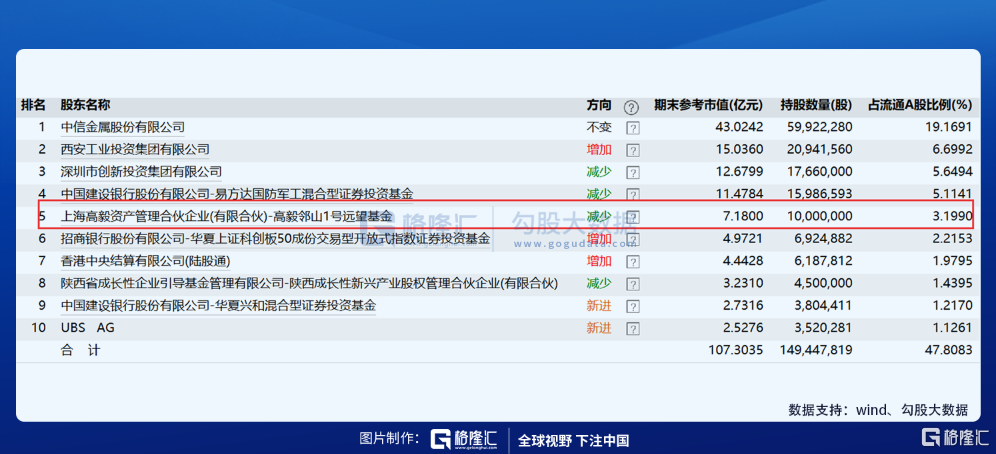The image size is (996, 454).
Task: Click total market value 107.3035
Action: 736,350
